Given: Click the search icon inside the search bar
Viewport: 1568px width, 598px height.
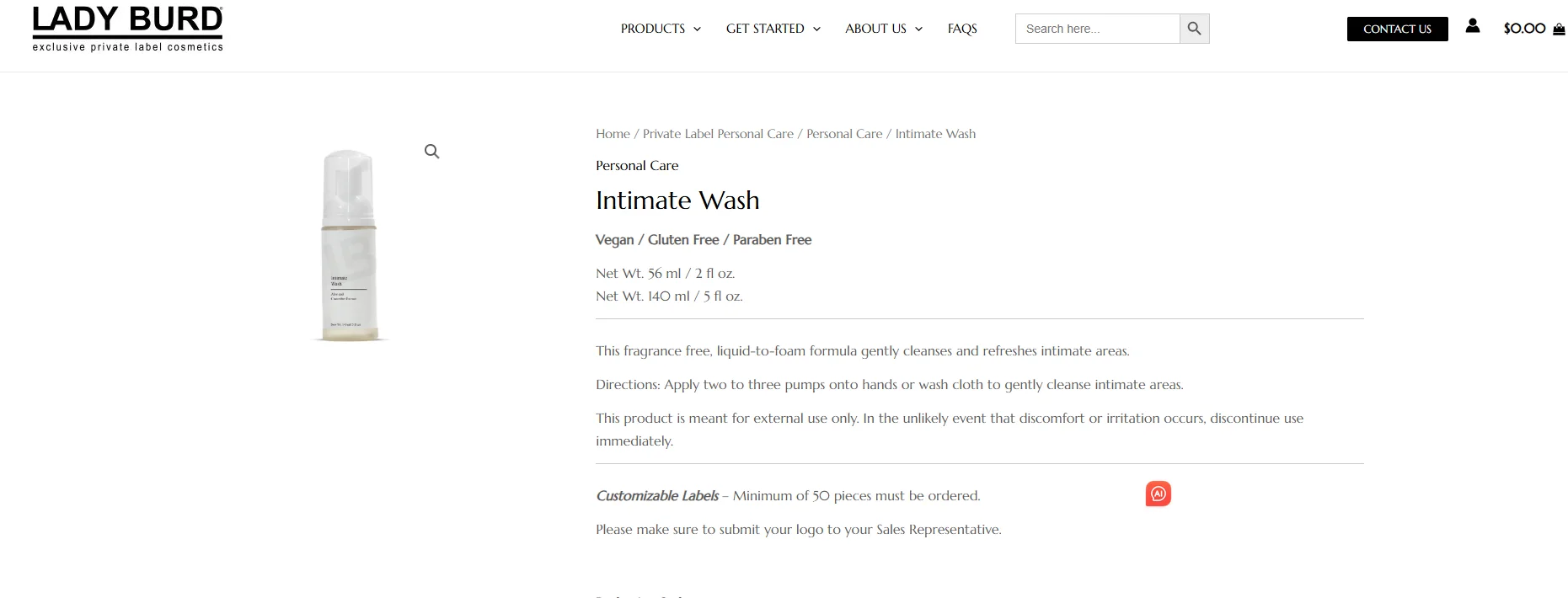Looking at the screenshot, I should (x=1194, y=28).
